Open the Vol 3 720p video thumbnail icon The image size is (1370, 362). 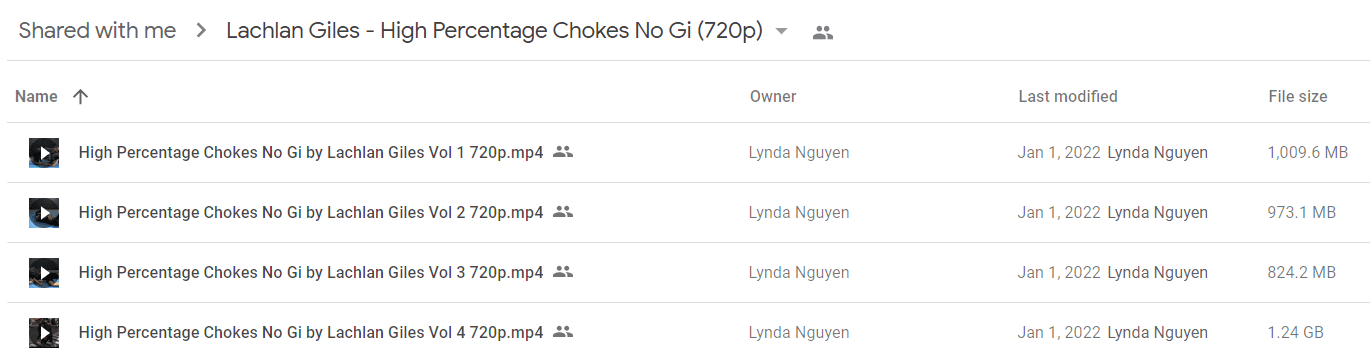point(44,273)
